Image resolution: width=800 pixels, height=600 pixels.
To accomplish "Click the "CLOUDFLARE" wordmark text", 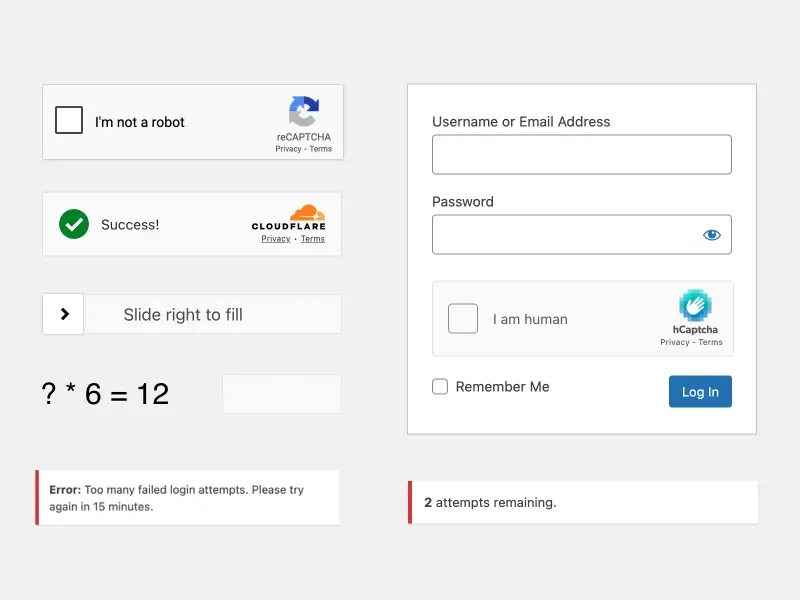I will [x=289, y=226].
